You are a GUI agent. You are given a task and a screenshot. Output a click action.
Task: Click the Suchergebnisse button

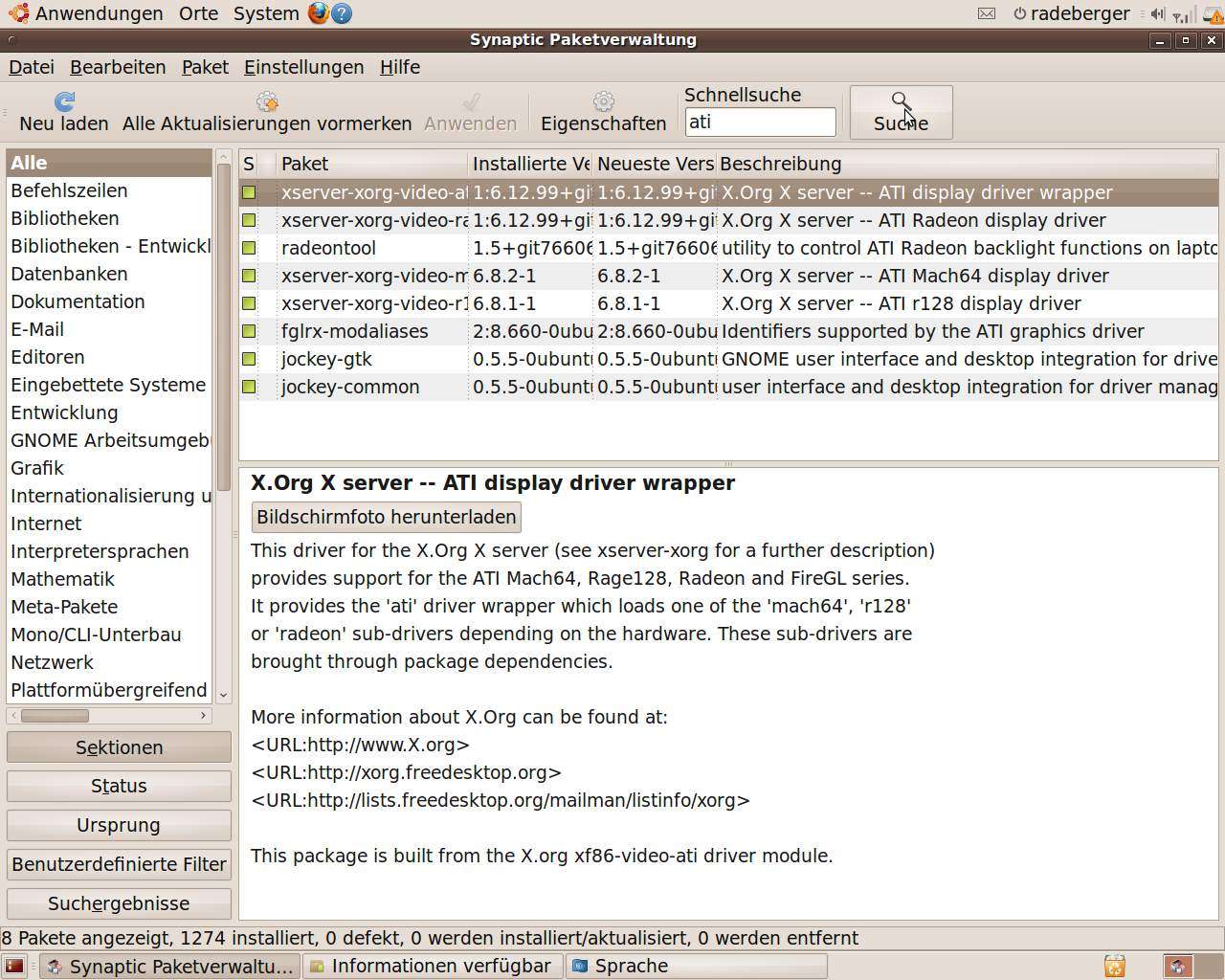[119, 903]
